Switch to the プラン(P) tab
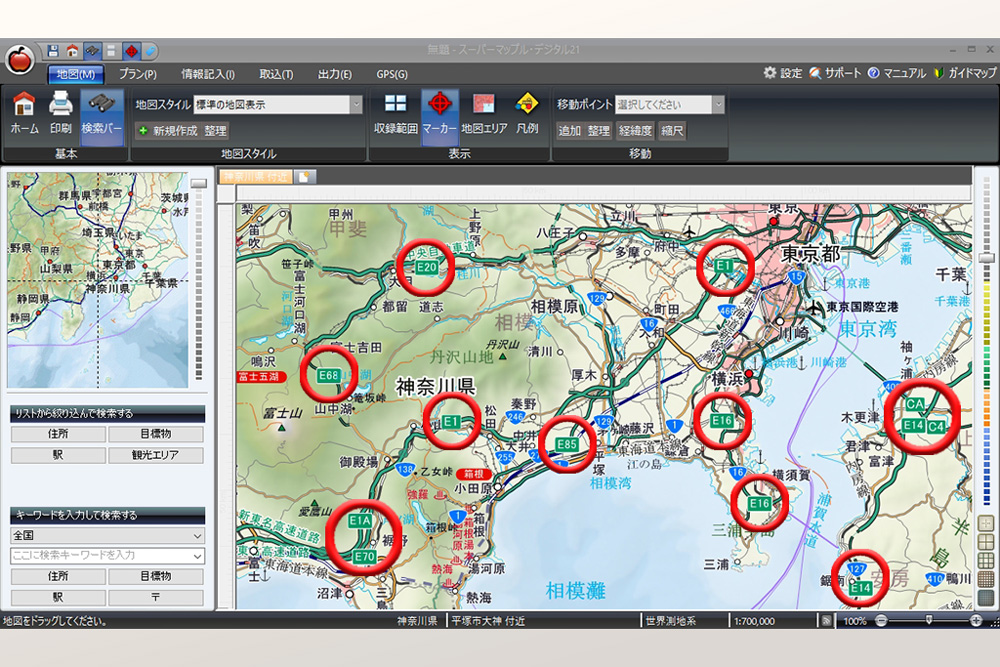 (x=138, y=74)
